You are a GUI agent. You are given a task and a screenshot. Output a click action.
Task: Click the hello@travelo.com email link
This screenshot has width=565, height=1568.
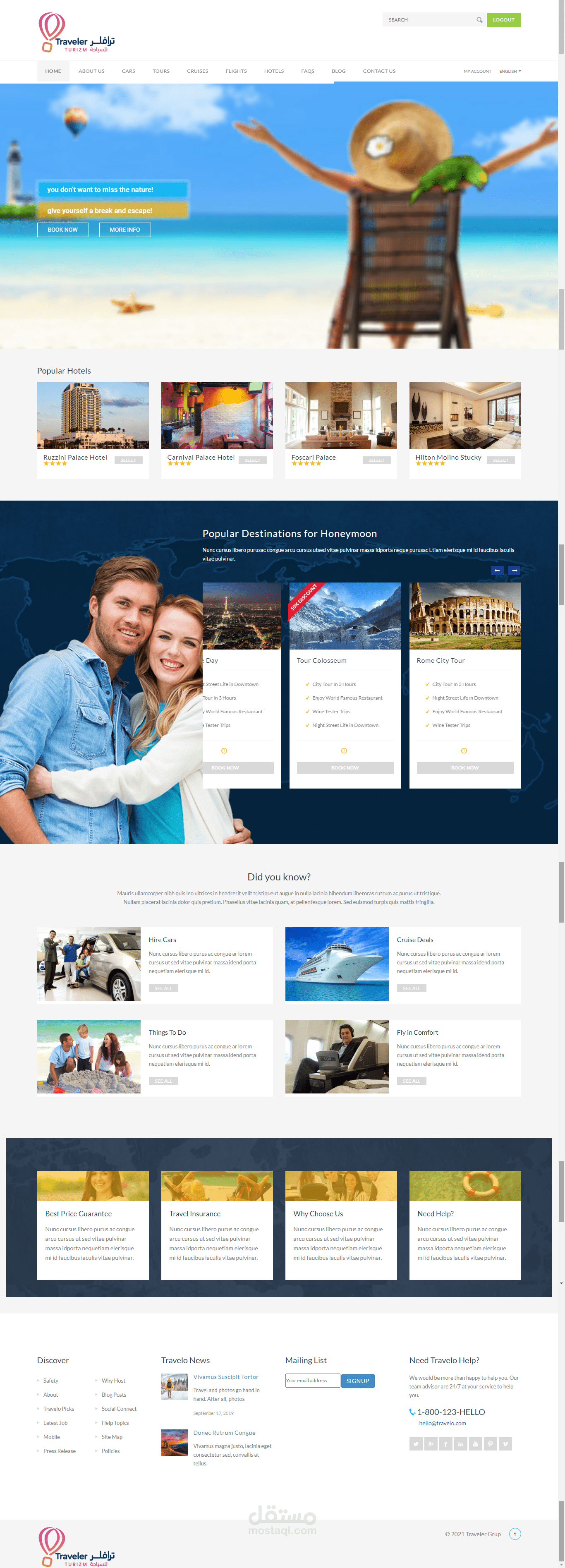point(443,1423)
